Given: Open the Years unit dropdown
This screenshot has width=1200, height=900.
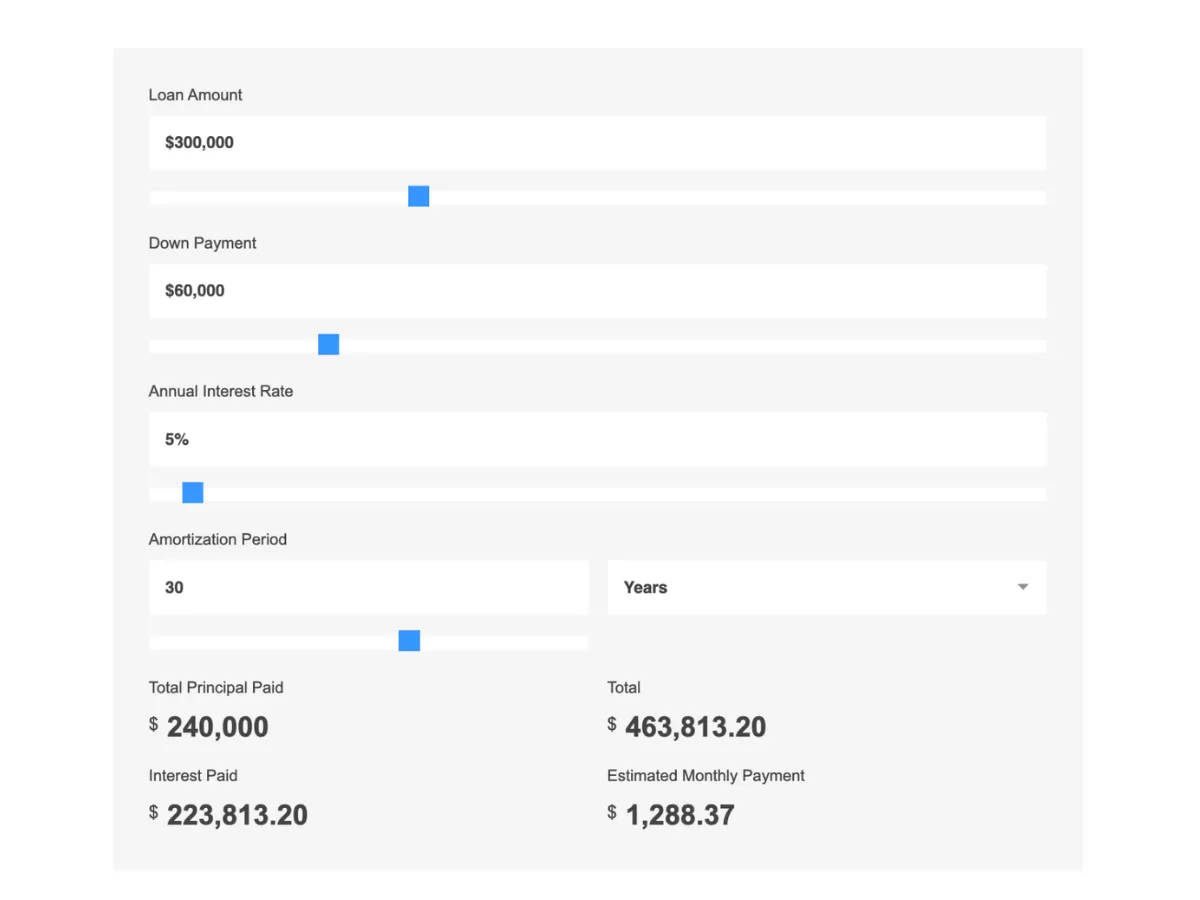Looking at the screenshot, I should (826, 587).
